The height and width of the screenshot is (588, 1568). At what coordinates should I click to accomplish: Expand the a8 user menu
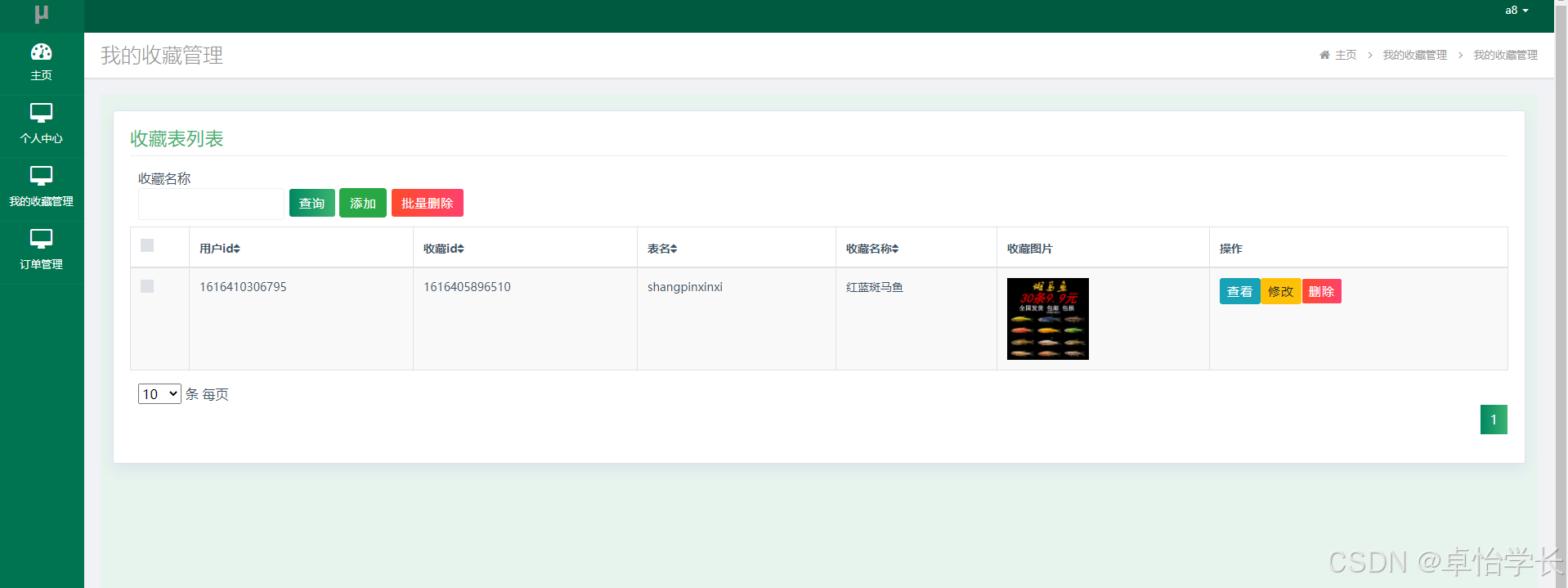[1516, 11]
